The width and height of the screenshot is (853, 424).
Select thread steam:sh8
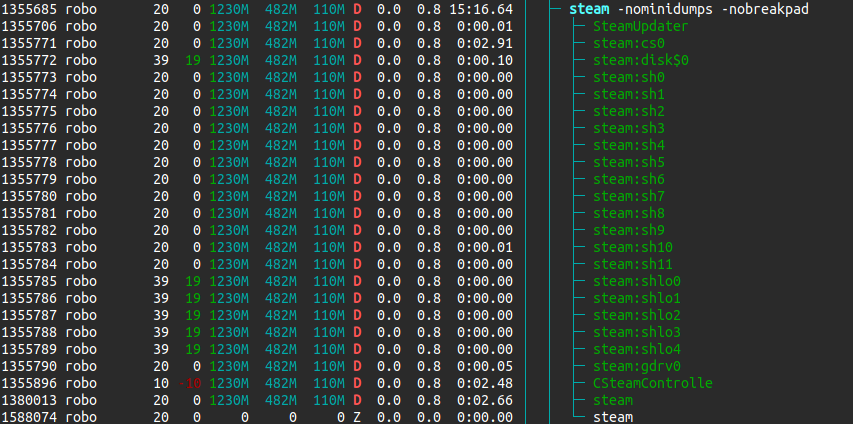tap(629, 213)
